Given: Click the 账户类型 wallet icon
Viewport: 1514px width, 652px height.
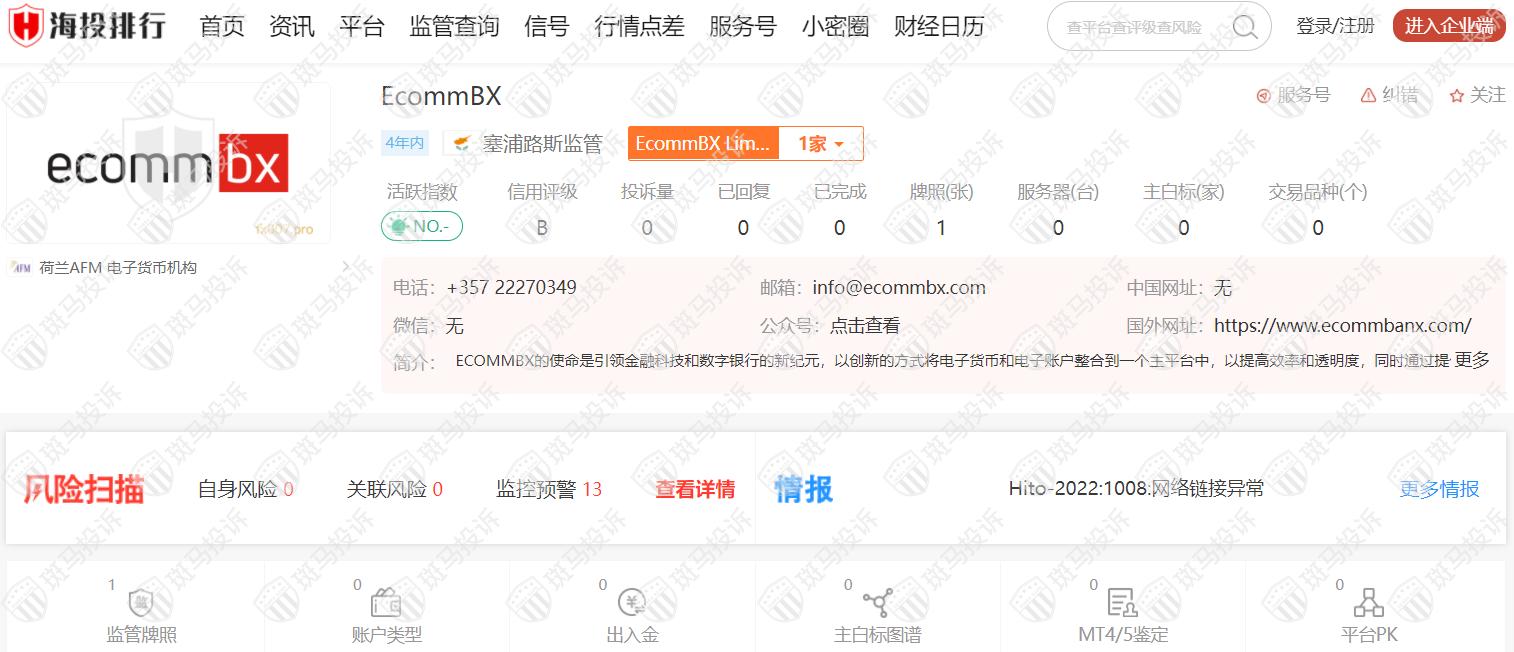Looking at the screenshot, I should pyautogui.click(x=386, y=603).
